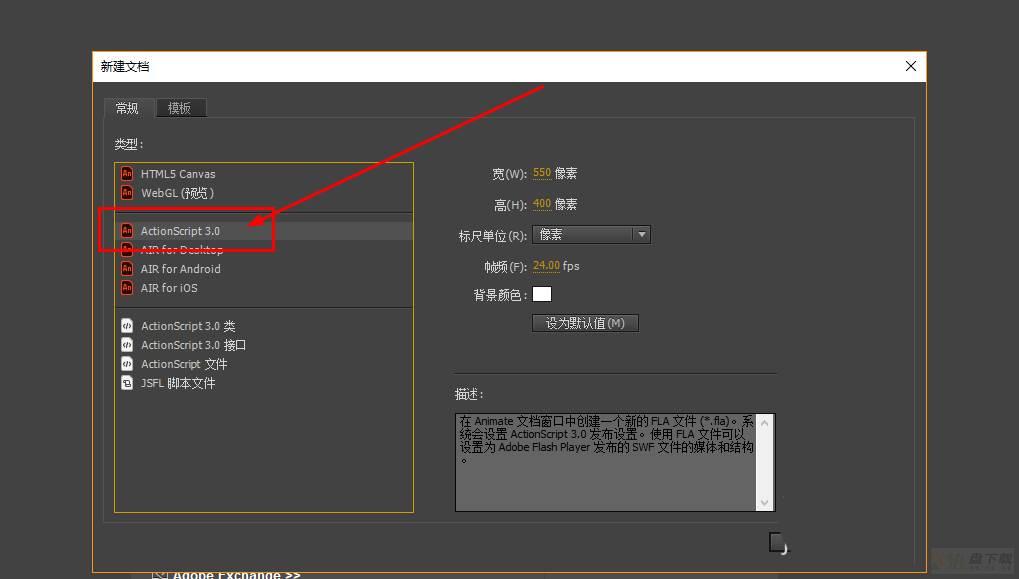Pick AIR for iOS document type
Screen dimensions: 1019x579
pos(264,288)
